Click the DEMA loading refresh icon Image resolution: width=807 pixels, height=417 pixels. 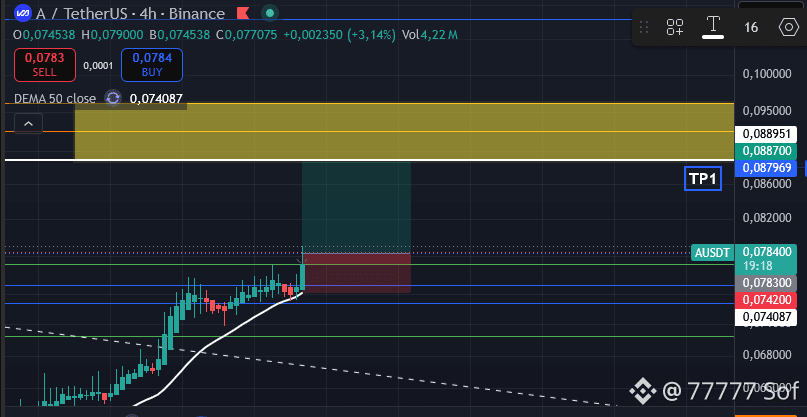coord(113,98)
